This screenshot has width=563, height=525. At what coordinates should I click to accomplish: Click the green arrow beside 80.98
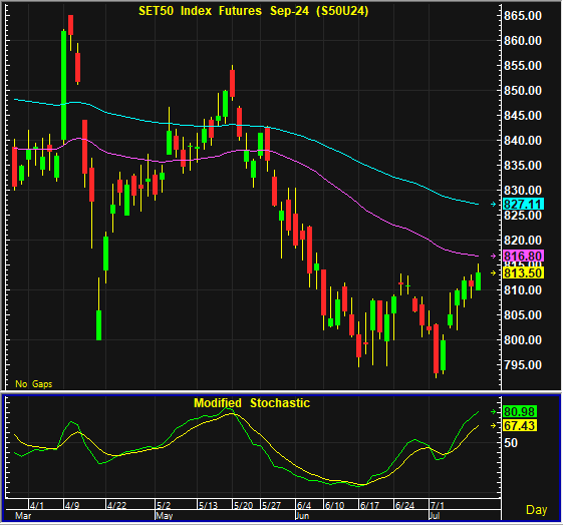coord(493,412)
